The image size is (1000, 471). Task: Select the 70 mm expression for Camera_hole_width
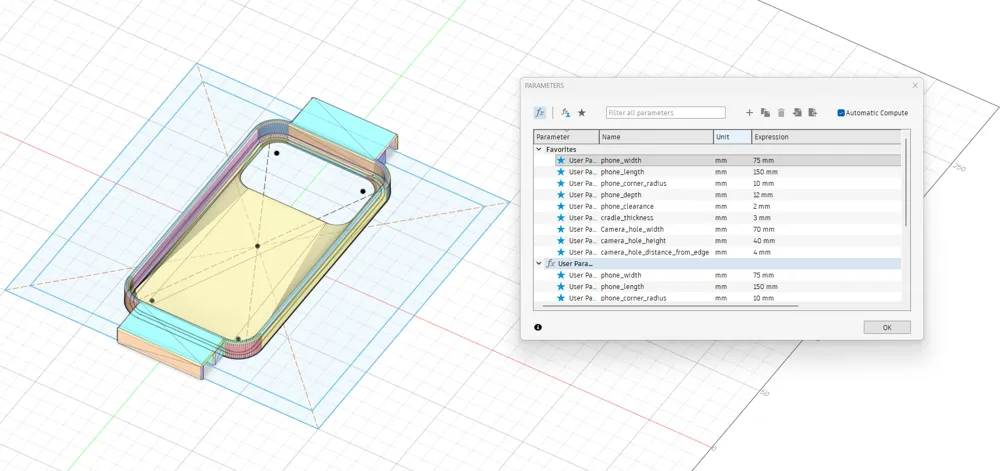click(763, 229)
